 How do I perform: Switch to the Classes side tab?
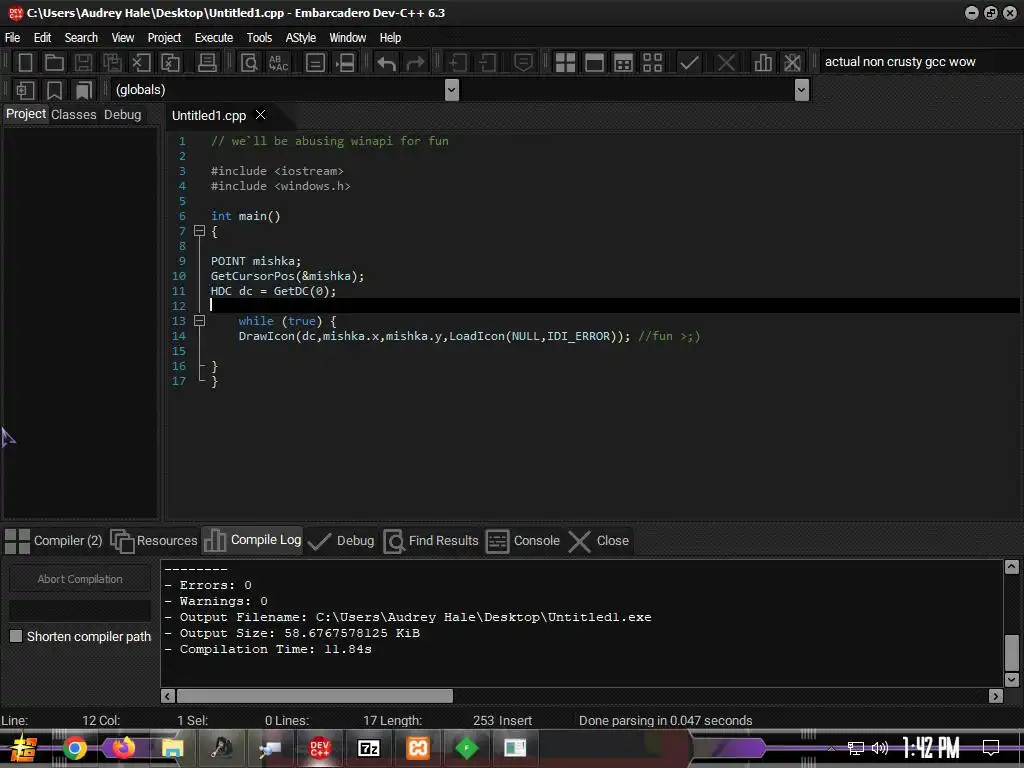pyautogui.click(x=74, y=114)
